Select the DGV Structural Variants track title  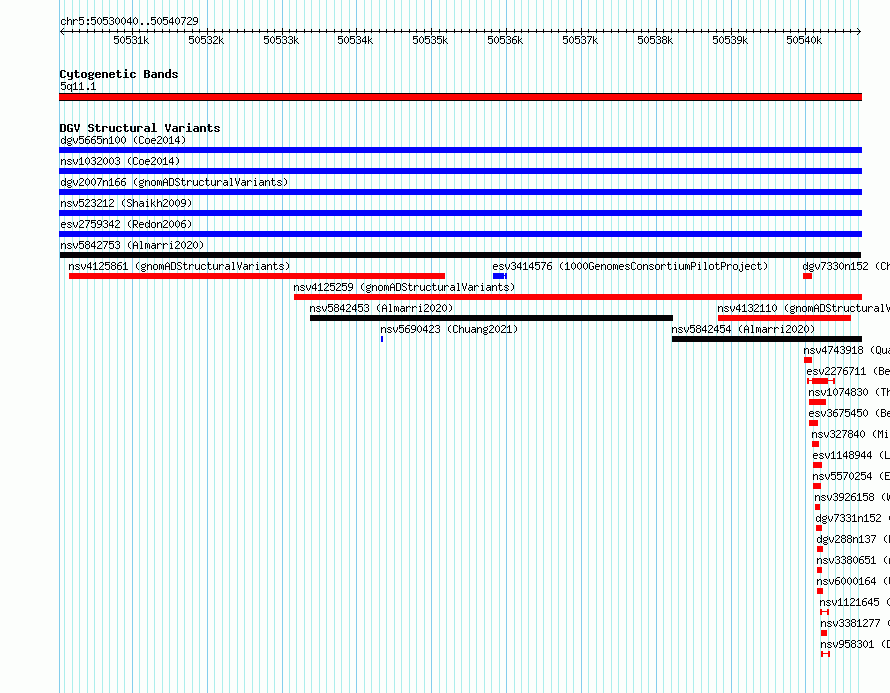[x=140, y=128]
